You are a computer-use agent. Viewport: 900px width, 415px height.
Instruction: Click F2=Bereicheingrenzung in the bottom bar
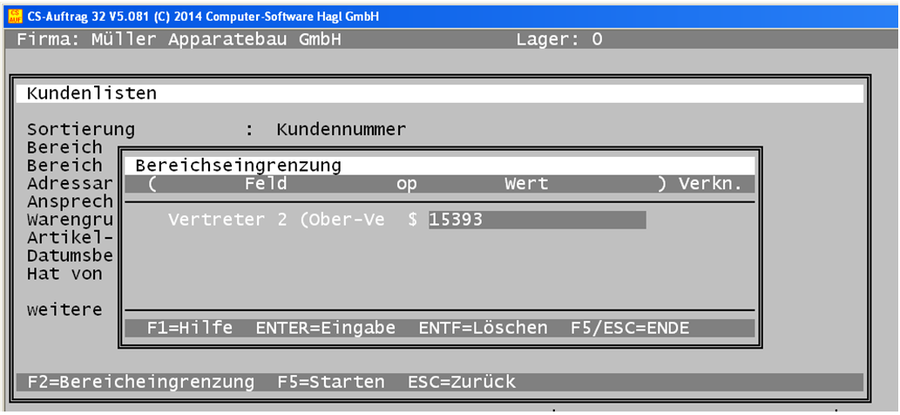(143, 382)
